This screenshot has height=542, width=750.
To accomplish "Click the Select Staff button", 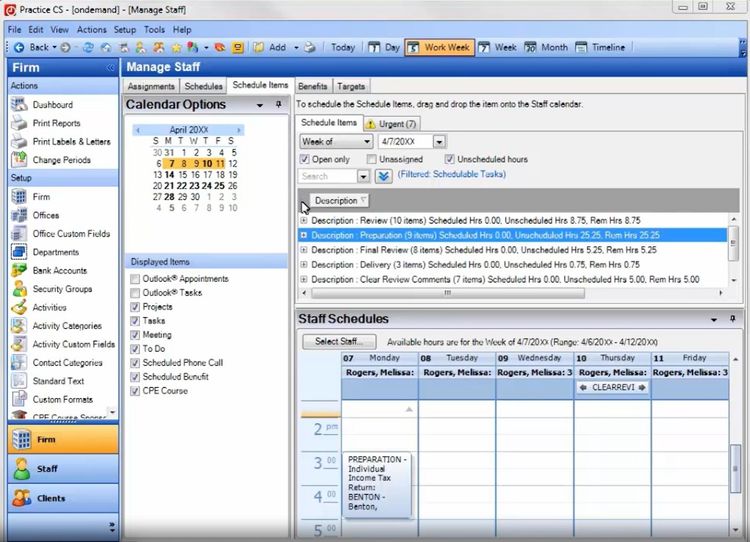I will [x=339, y=342].
